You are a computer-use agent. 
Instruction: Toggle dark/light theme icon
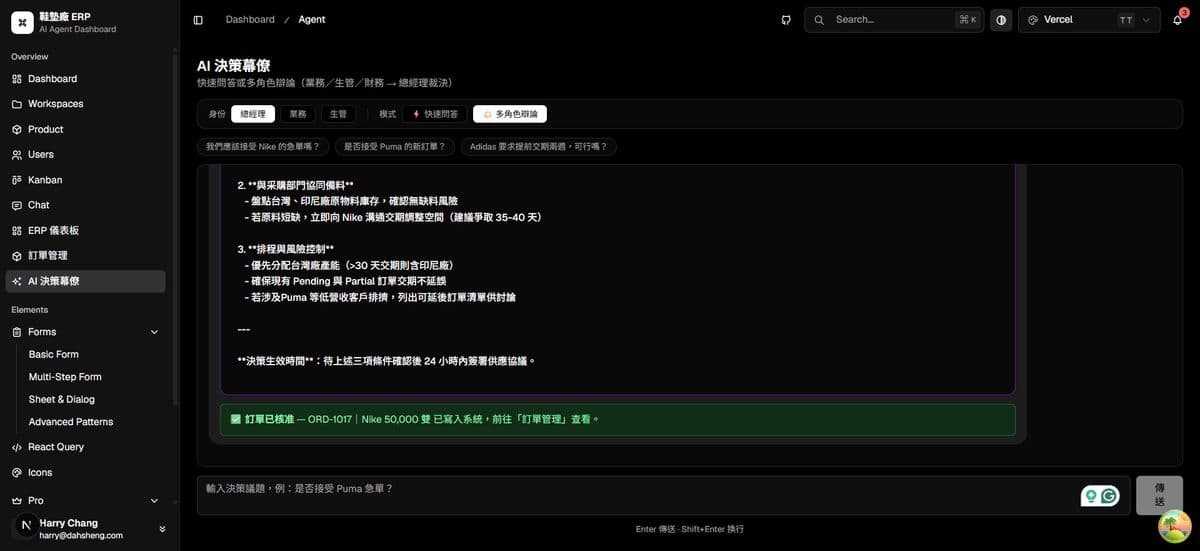tap(1001, 20)
